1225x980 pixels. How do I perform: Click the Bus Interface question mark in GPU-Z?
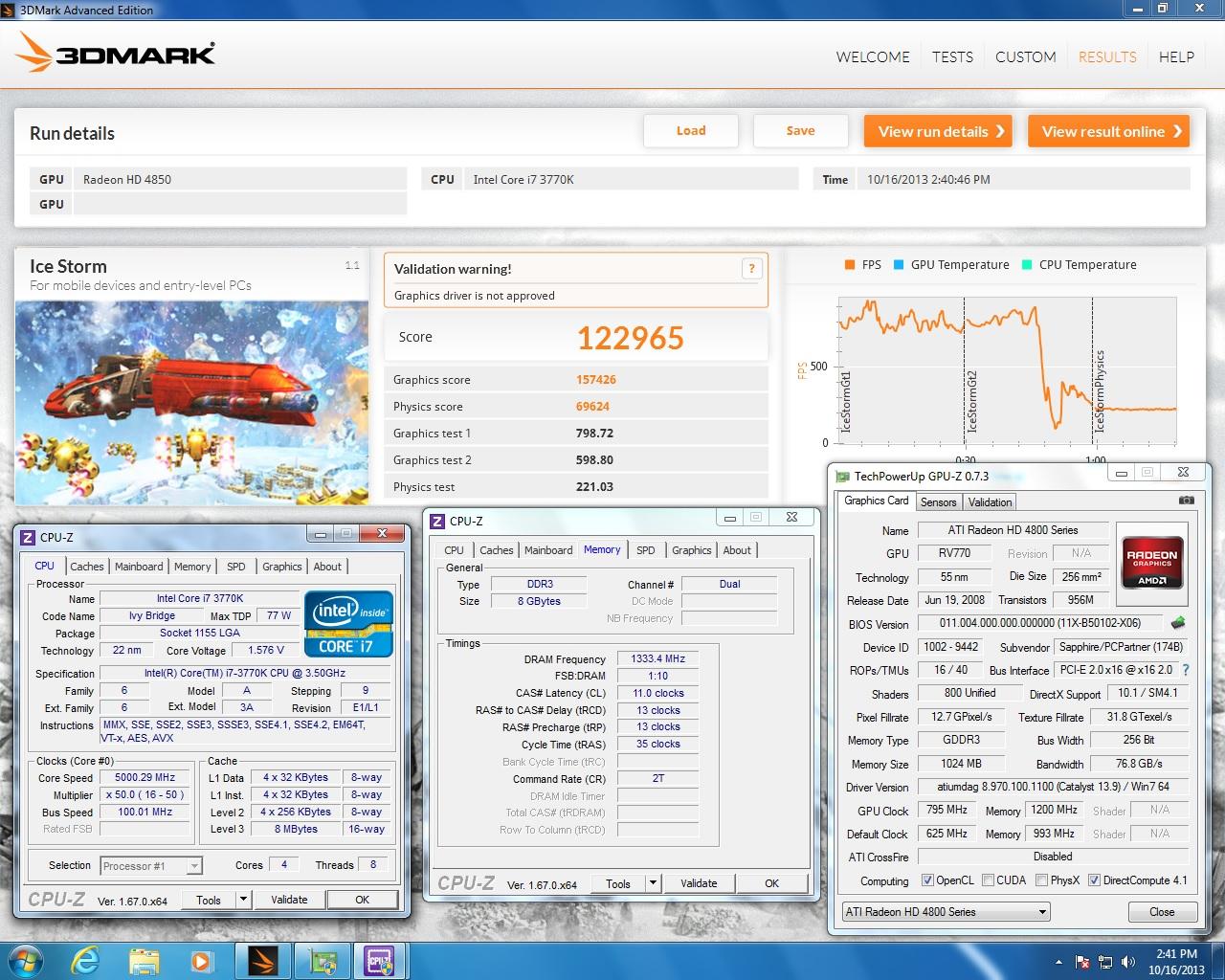[x=1186, y=670]
